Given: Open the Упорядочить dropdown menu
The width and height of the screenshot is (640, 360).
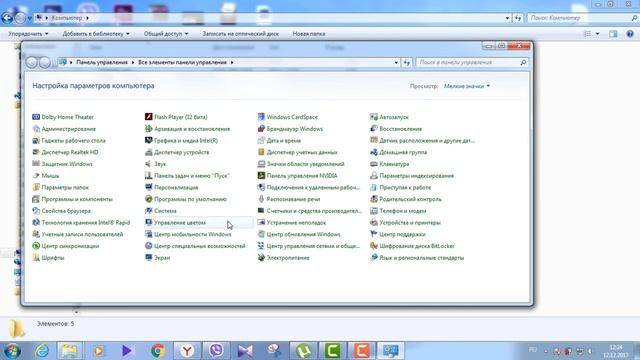Looking at the screenshot, I should 28,34.
